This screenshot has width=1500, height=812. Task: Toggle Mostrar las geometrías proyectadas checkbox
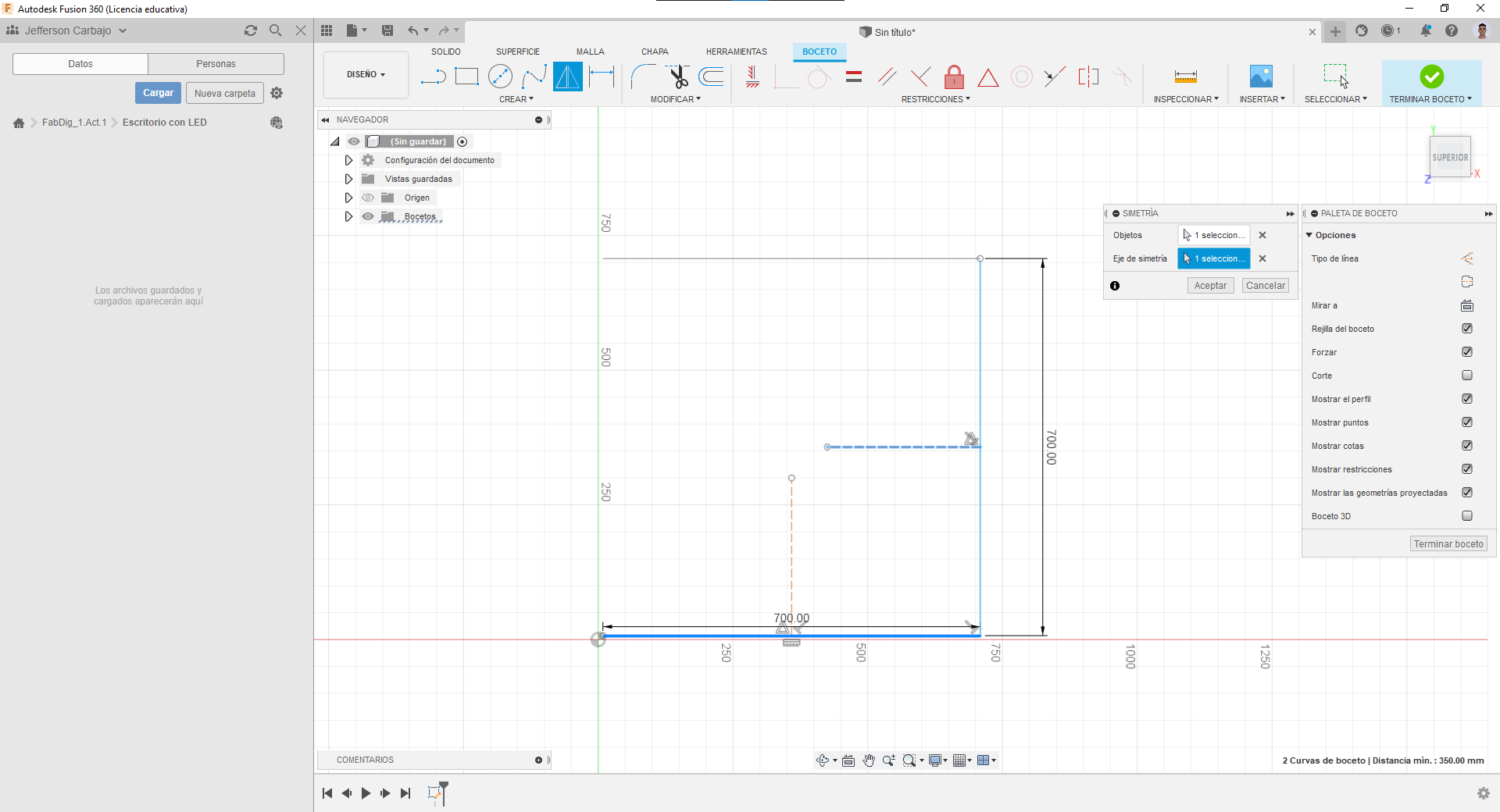pyautogui.click(x=1467, y=493)
